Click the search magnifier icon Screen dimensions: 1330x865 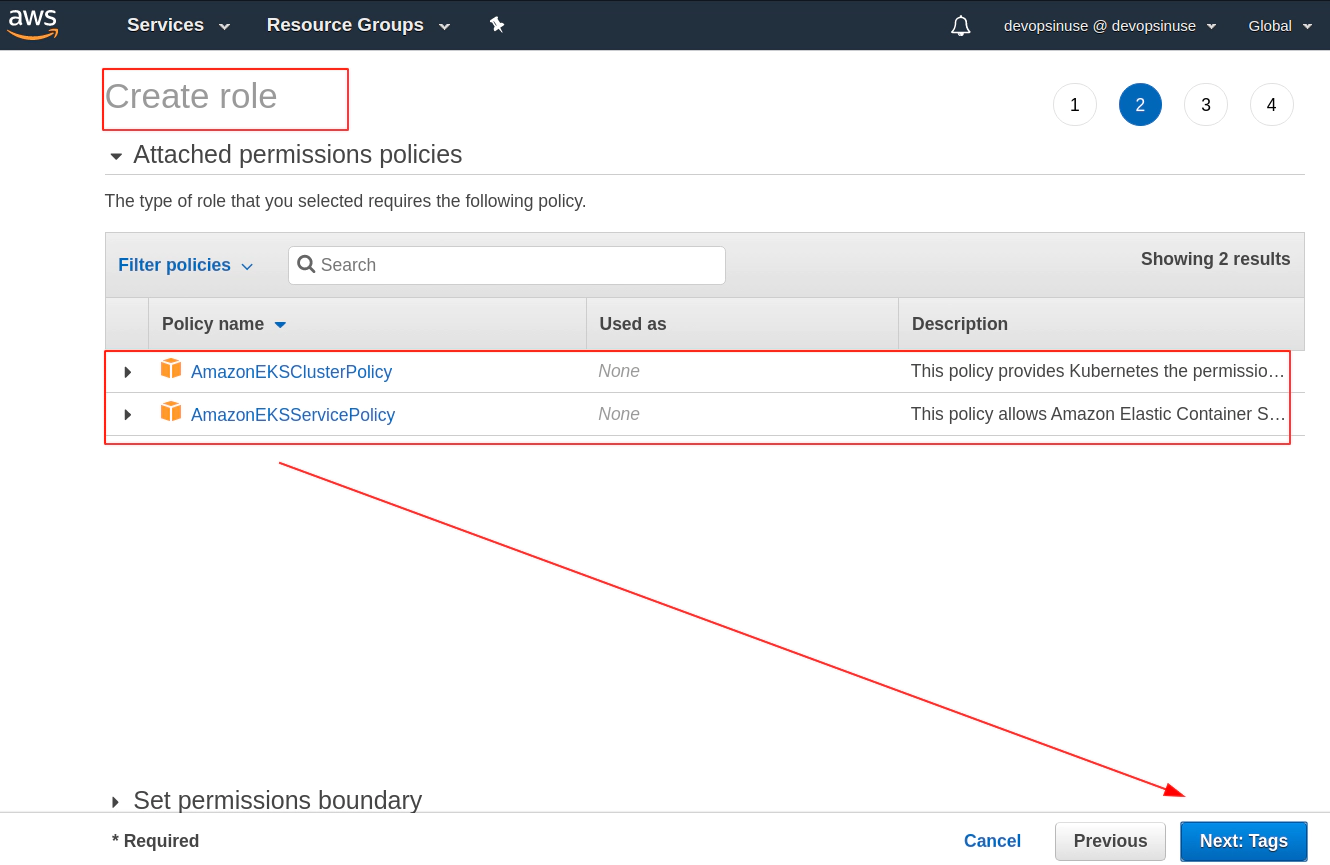306,264
